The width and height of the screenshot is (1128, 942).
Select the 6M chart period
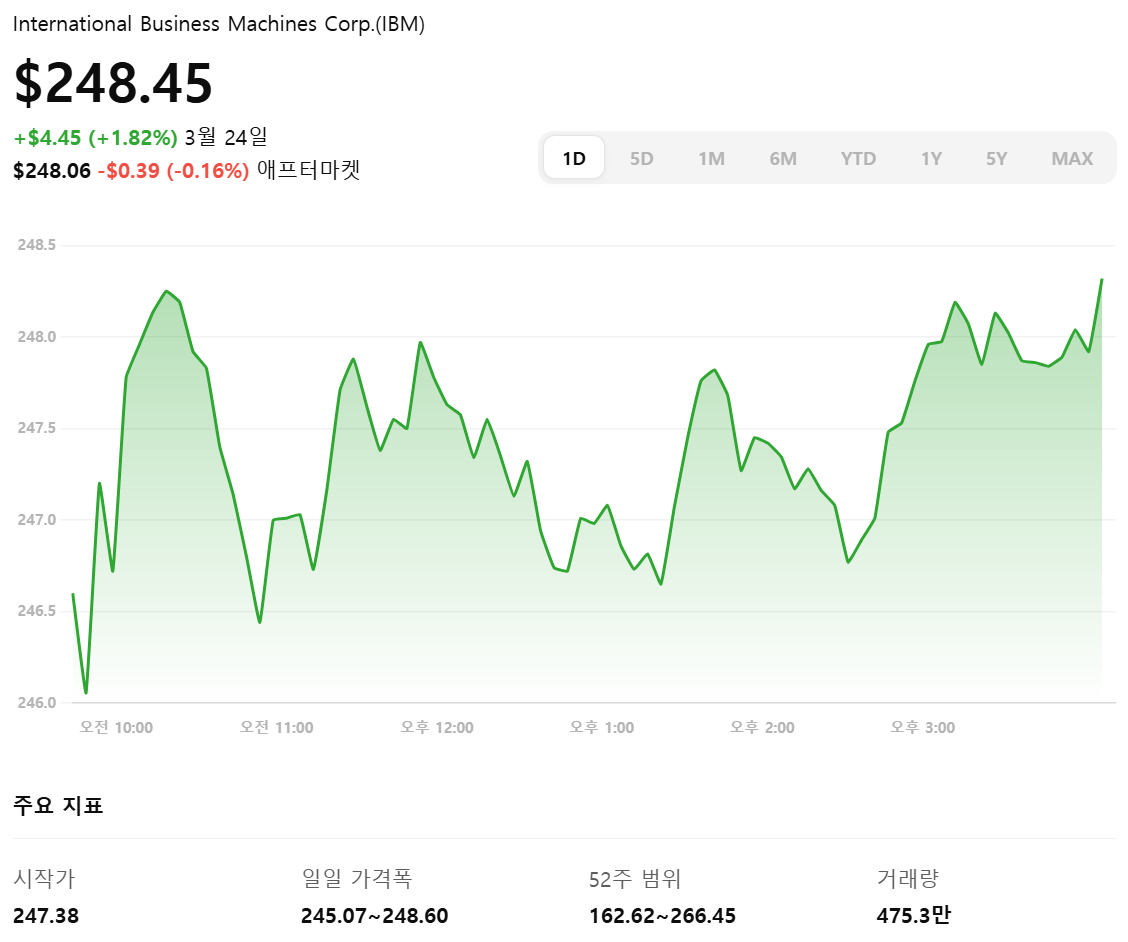pos(783,157)
